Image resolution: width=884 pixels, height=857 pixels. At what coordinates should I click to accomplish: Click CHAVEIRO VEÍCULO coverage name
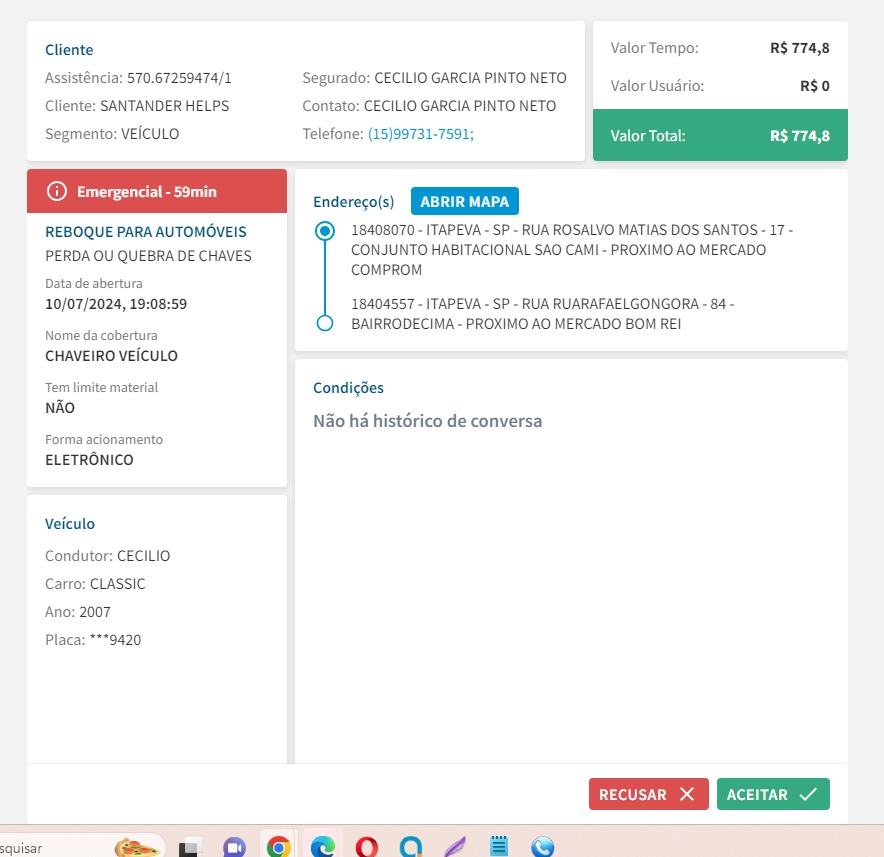(x=112, y=356)
